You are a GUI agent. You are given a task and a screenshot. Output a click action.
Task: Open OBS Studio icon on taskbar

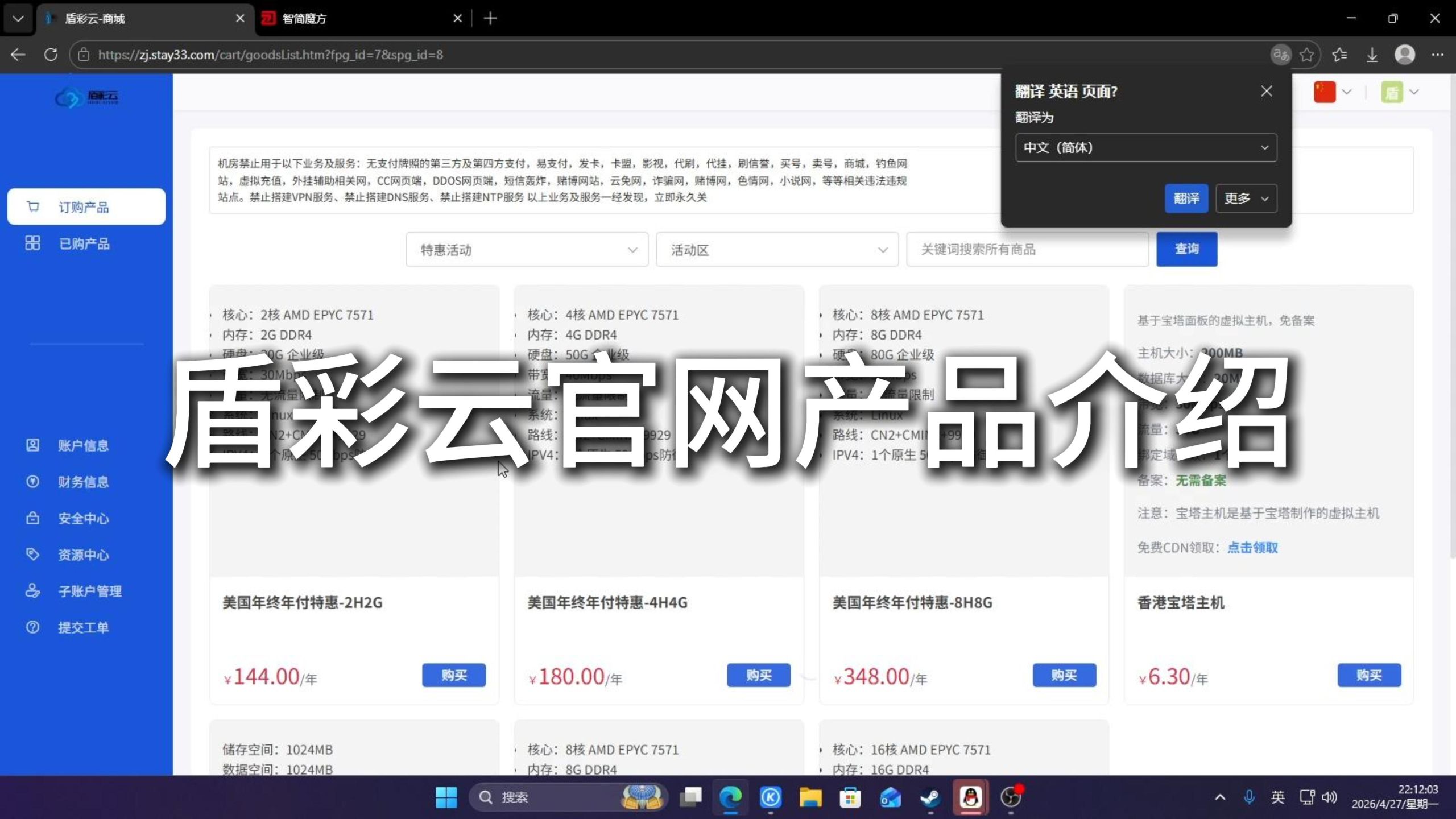click(x=1011, y=797)
